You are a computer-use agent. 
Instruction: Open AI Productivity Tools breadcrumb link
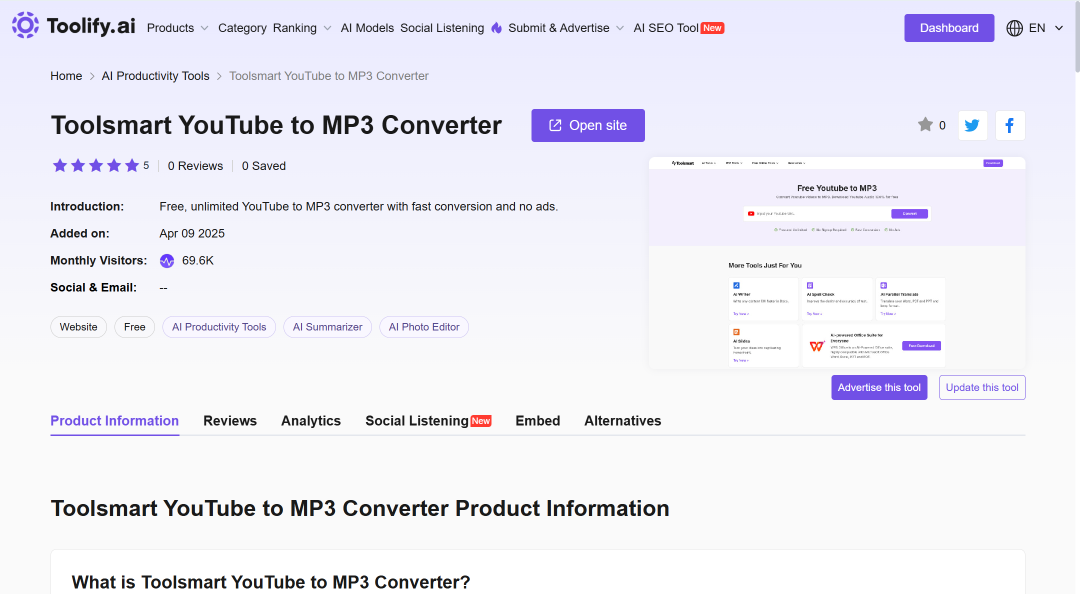tap(156, 76)
